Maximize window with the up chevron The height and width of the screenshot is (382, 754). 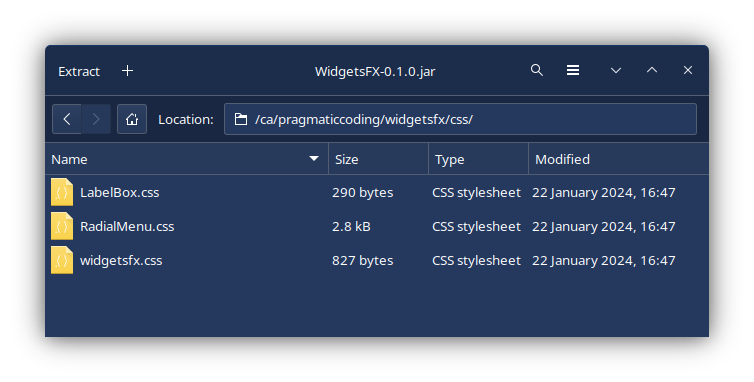point(652,70)
